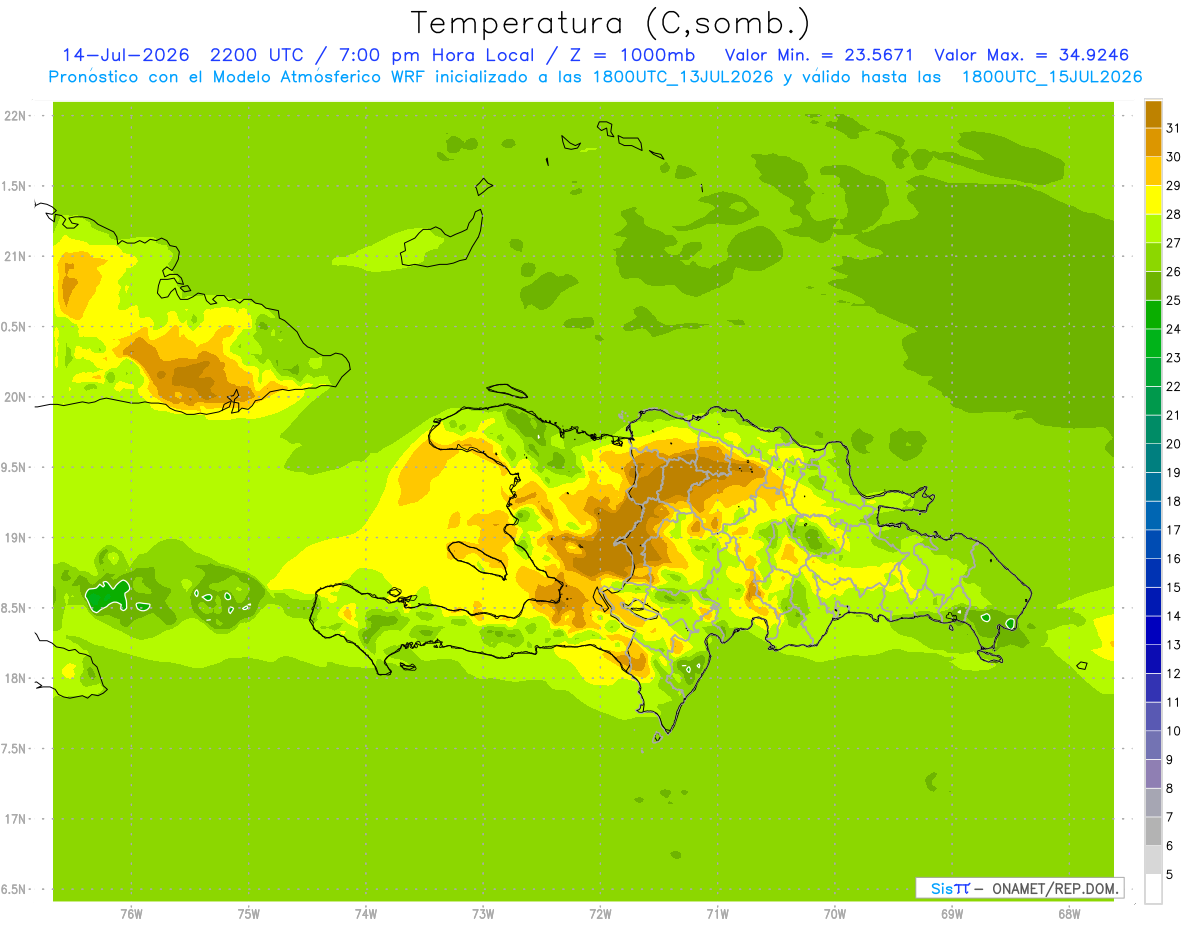Pick the legend swatch between 23 and 24

tap(1153, 343)
